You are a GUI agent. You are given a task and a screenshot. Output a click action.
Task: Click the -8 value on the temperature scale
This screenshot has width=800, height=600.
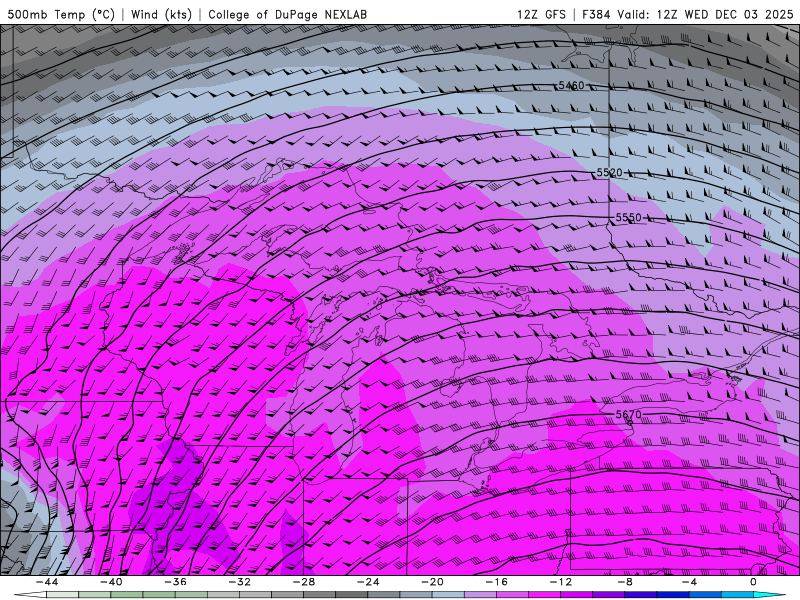click(x=626, y=582)
